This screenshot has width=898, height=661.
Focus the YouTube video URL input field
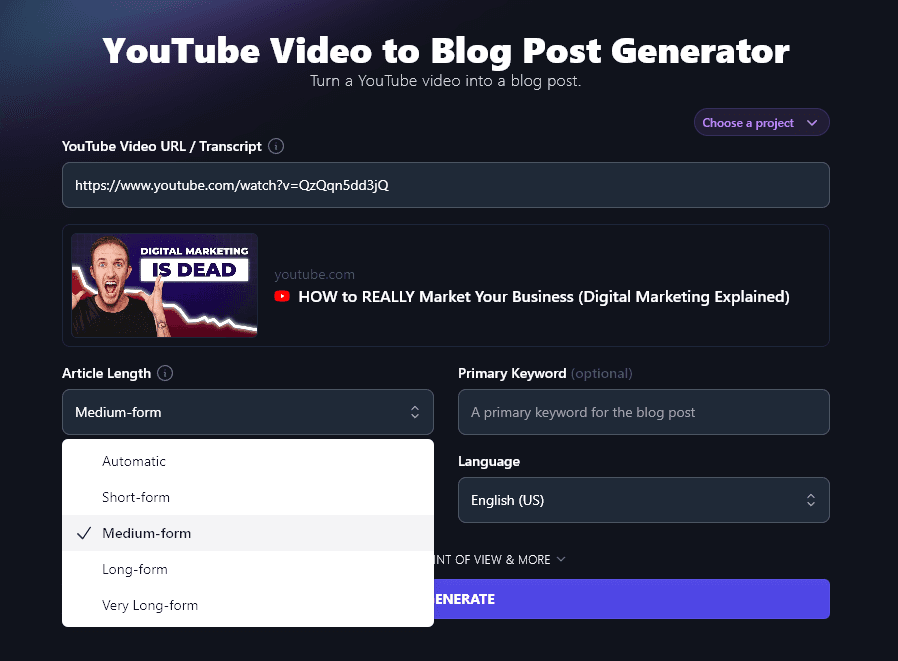pos(445,185)
